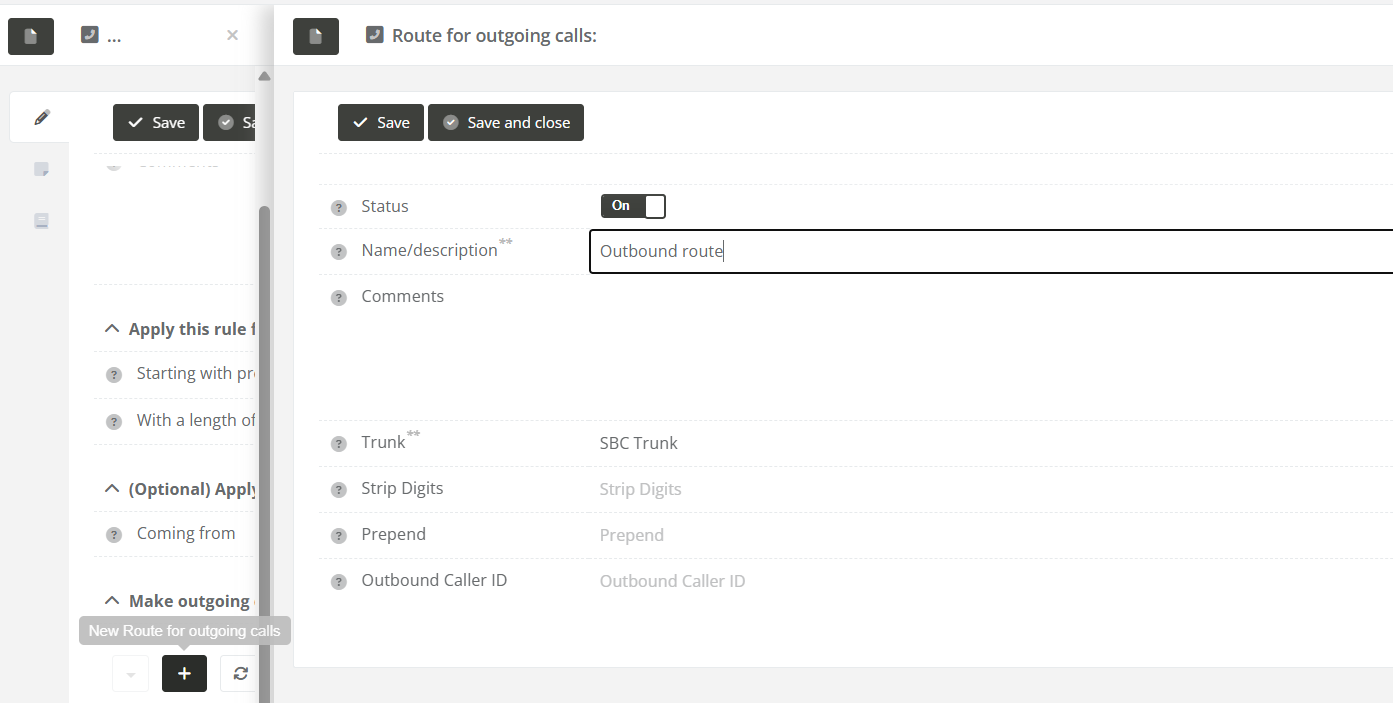Click the refresh icon beside plus button
Viewport: 1393px width, 703px height.
240,674
